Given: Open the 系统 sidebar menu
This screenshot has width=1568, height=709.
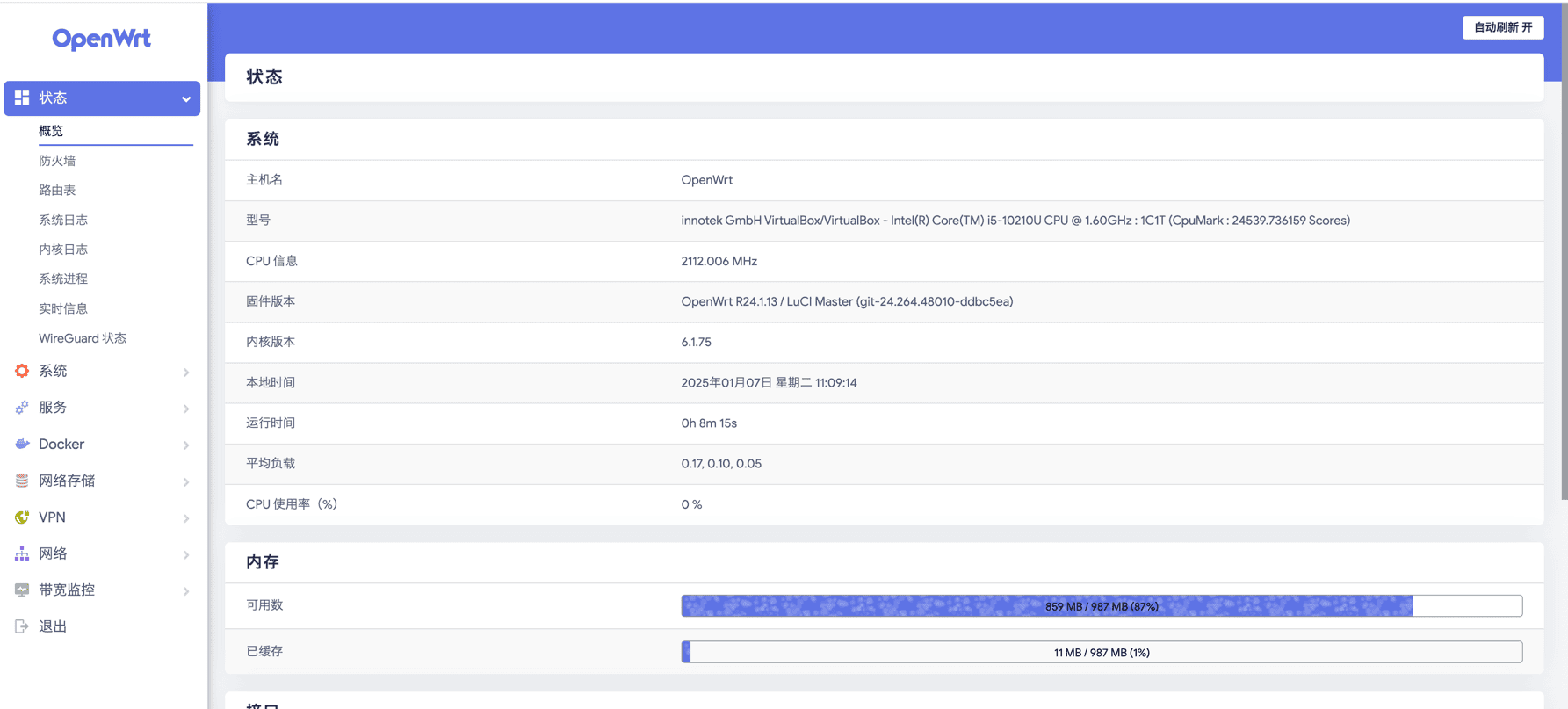Looking at the screenshot, I should [x=53, y=371].
